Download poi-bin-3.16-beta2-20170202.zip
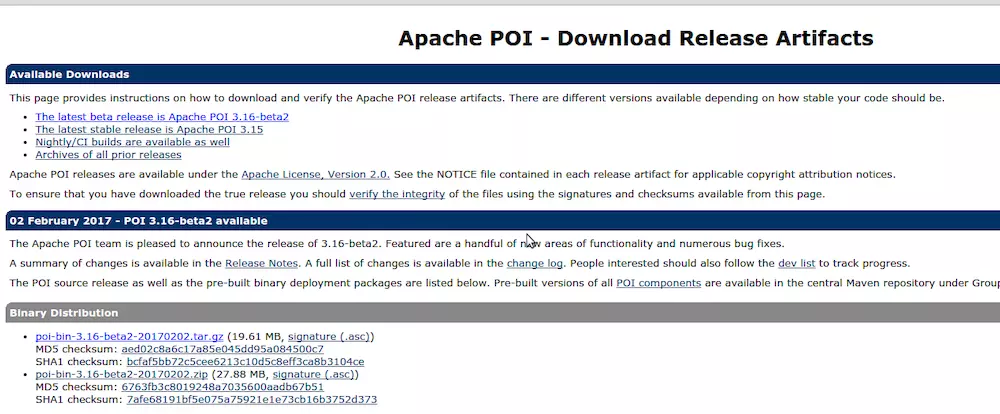Viewport: 1000px width, 414px height. coord(122,374)
